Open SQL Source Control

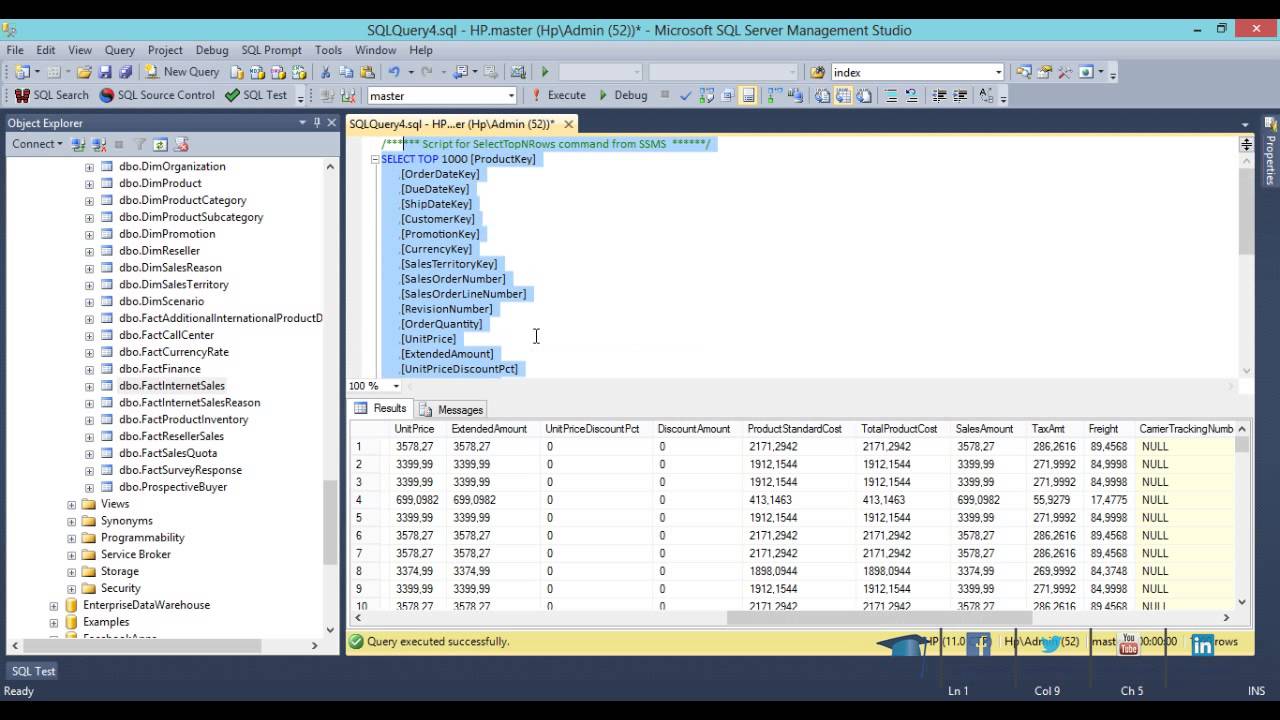157,95
